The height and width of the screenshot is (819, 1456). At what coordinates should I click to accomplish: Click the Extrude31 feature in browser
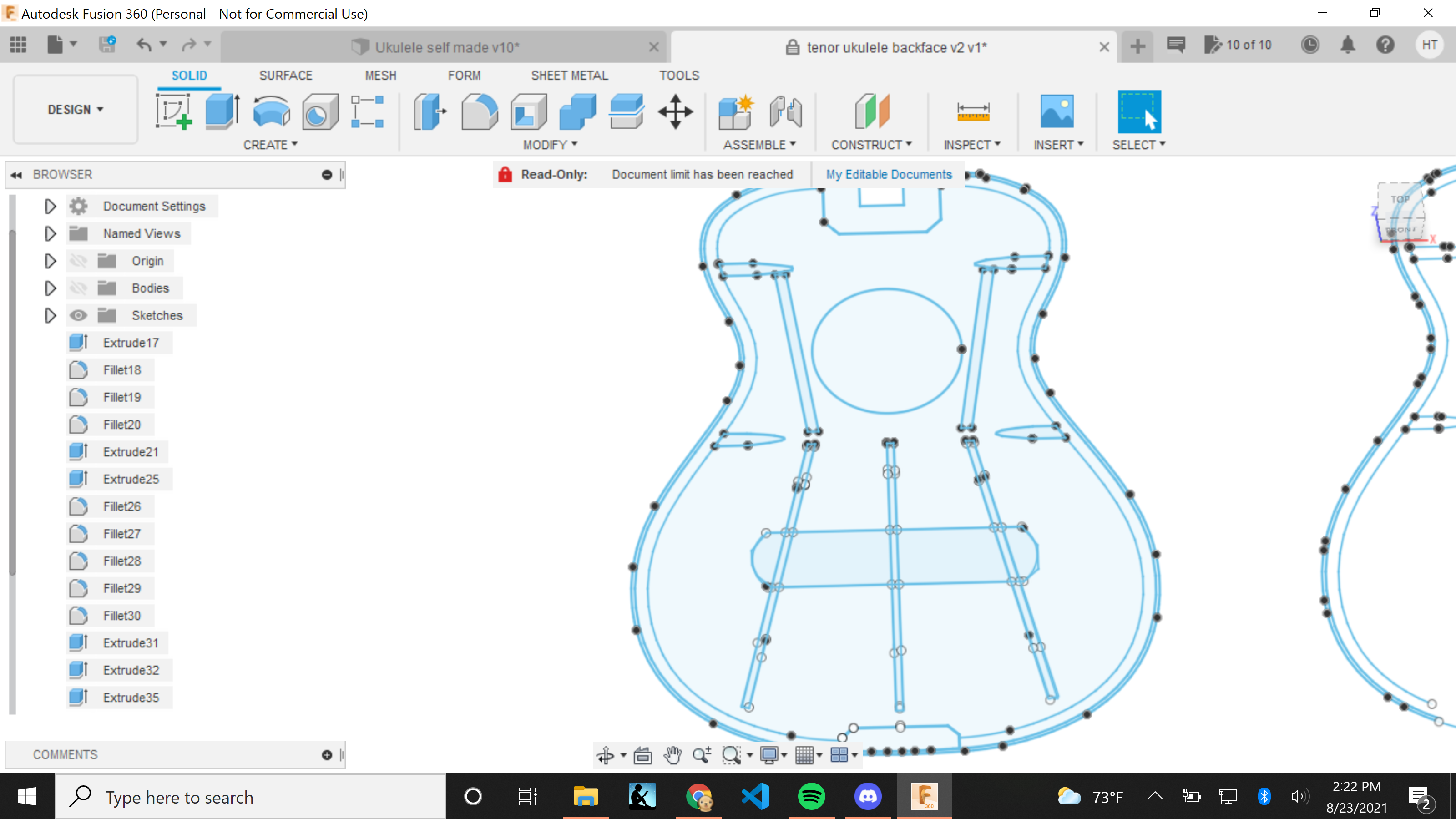[132, 642]
